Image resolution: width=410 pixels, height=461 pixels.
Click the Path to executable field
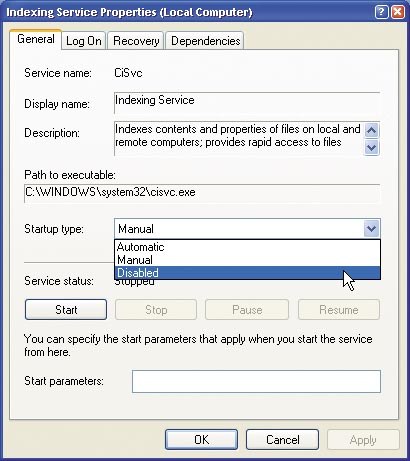pyautogui.click(x=202, y=193)
